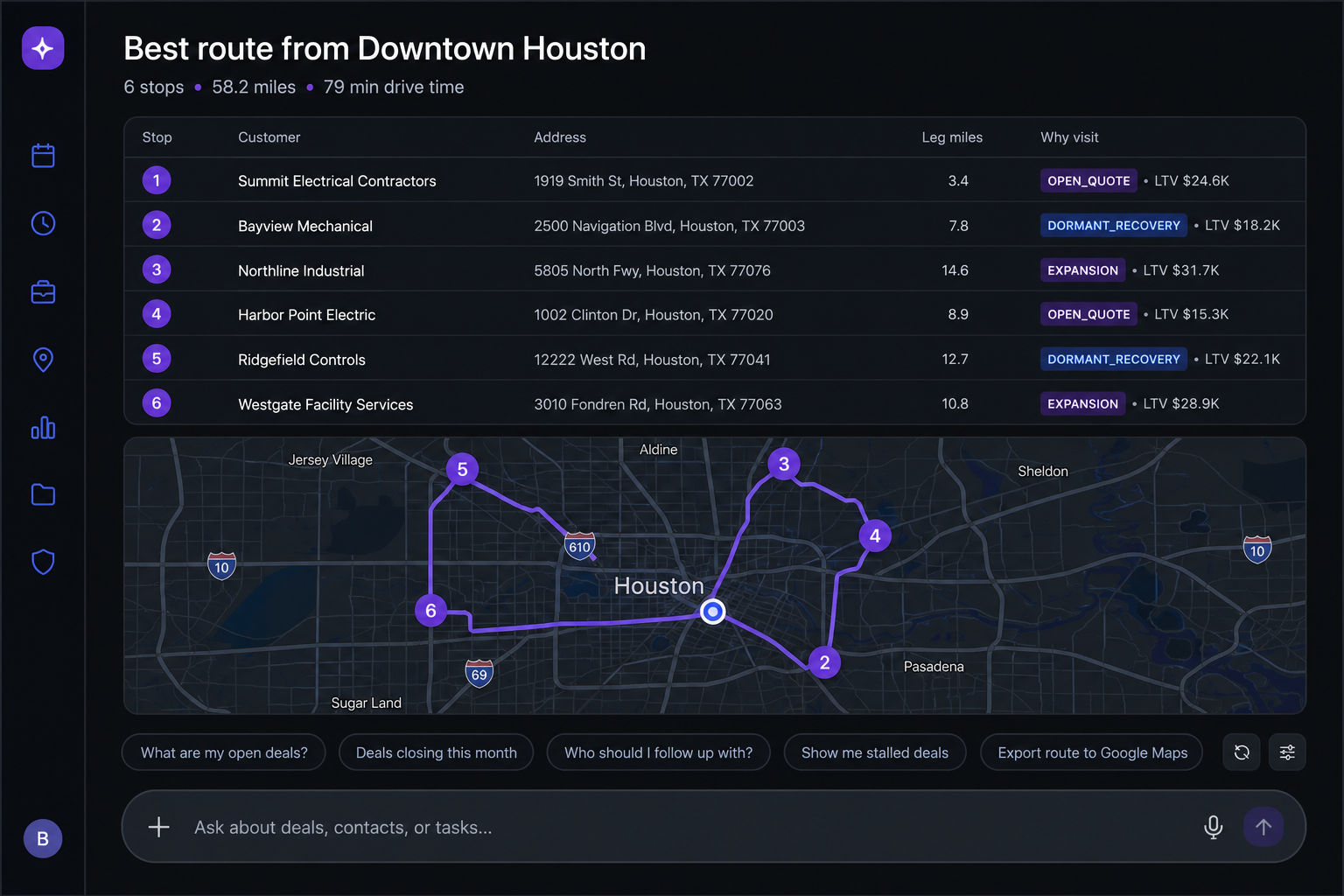Click Show me stalled deals chip

point(875,752)
